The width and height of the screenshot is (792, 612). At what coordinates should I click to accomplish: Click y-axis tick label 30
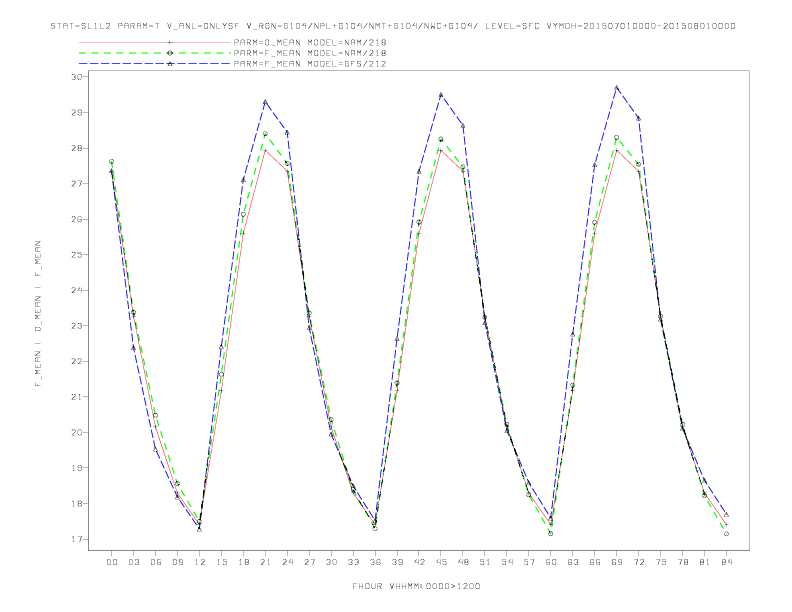point(77,77)
